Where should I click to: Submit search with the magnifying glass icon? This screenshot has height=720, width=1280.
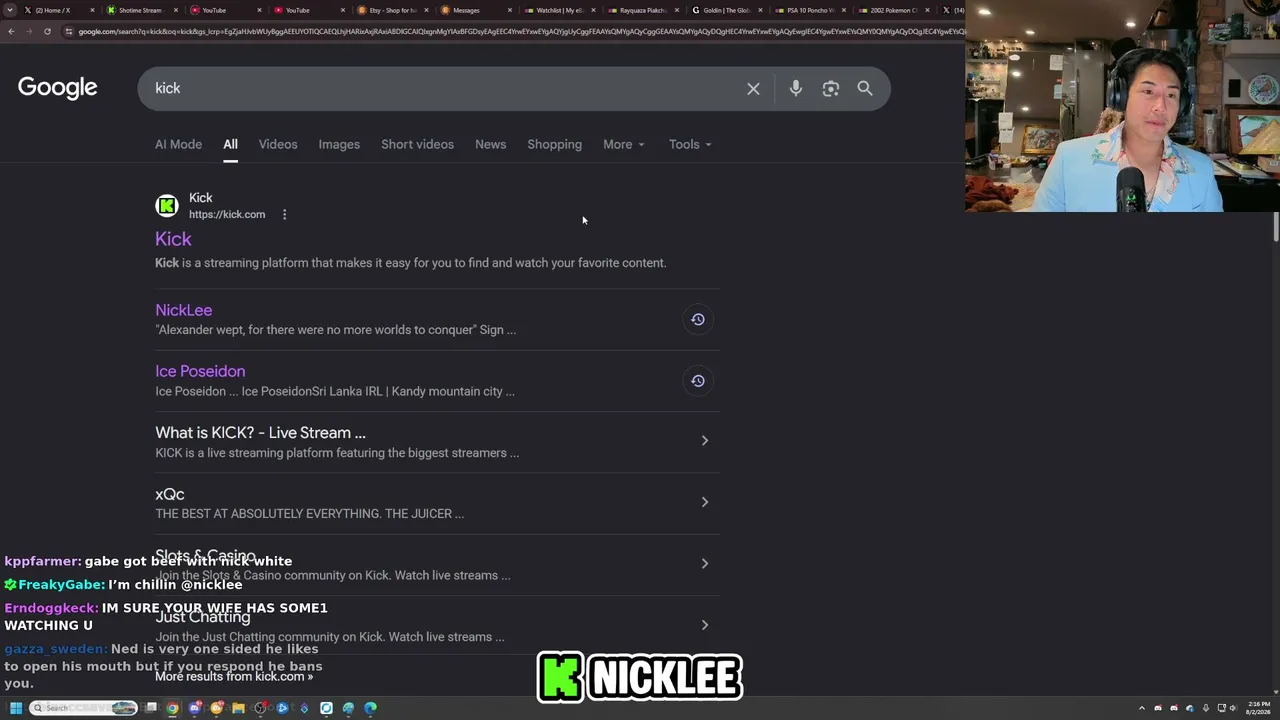tap(865, 88)
